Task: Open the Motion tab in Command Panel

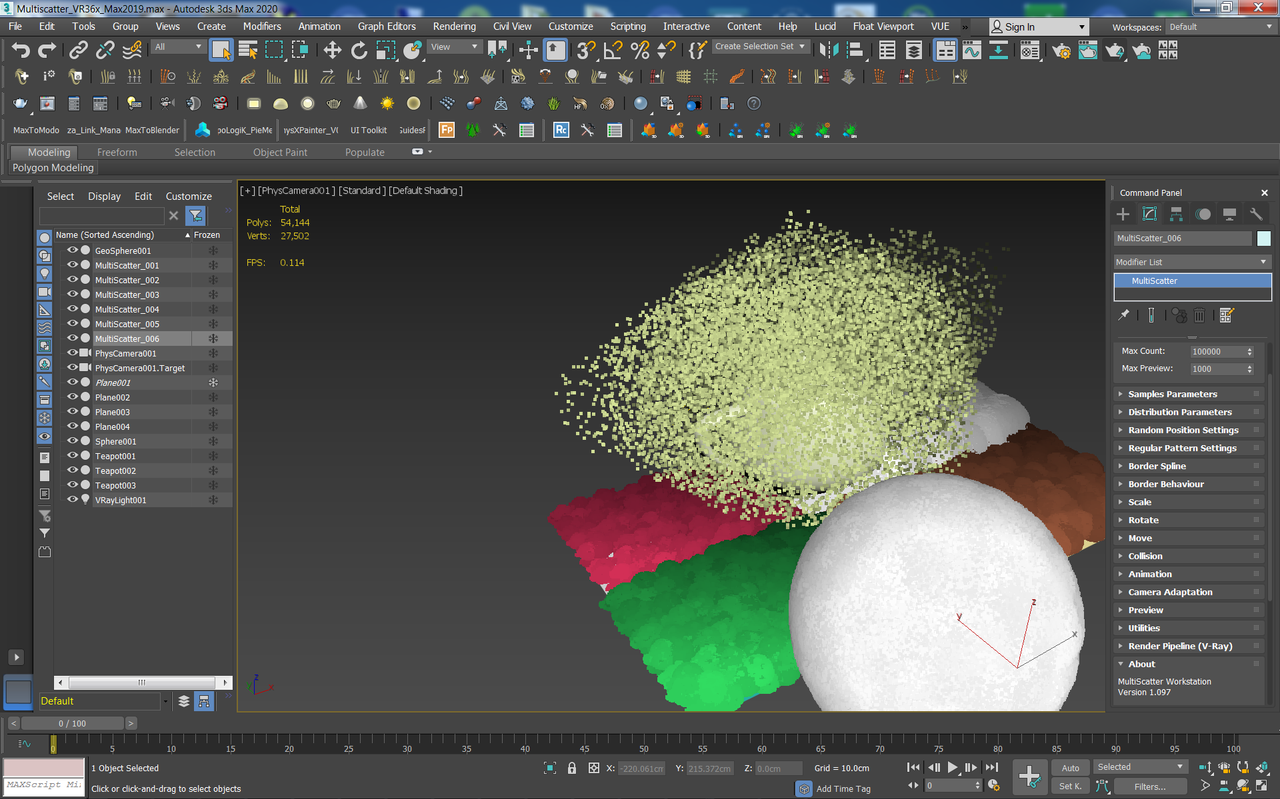Action: coord(1203,214)
